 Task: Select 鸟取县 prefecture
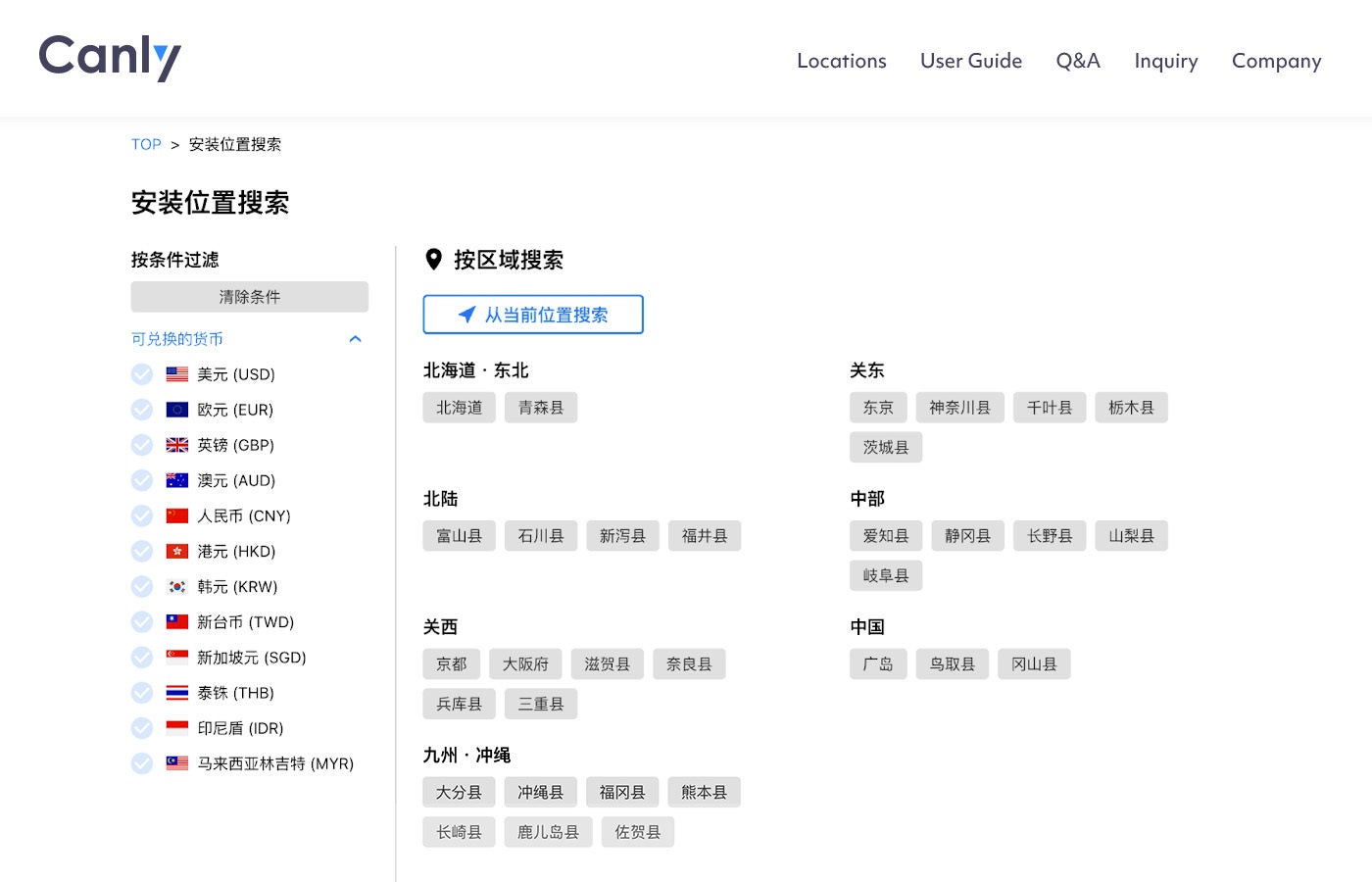coord(953,664)
